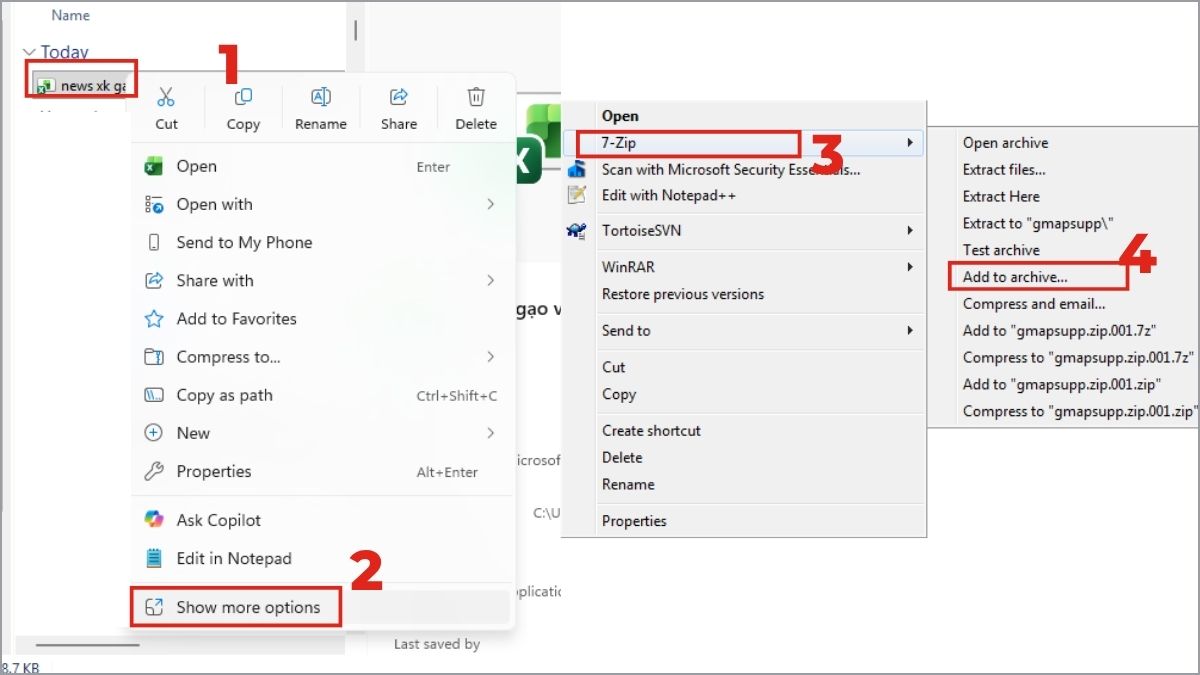The width and height of the screenshot is (1200, 675).
Task: Click the Open with icon
Action: (153, 205)
